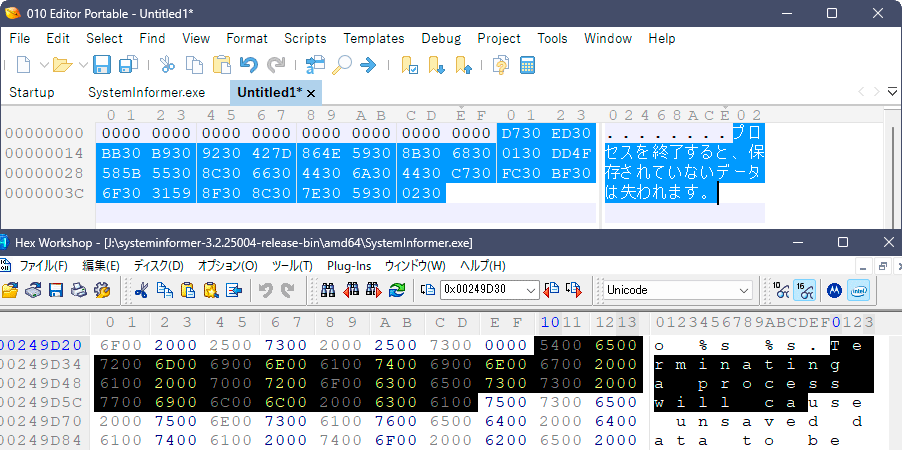902x450 pixels.
Task: Toggle bookmark icon in 010 Editor
Action: [x=409, y=65]
